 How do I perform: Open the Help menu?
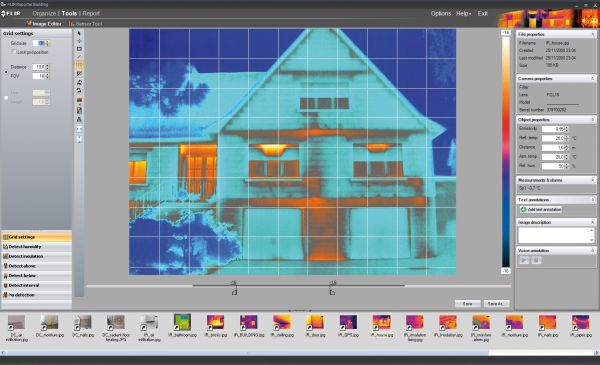[x=463, y=13]
